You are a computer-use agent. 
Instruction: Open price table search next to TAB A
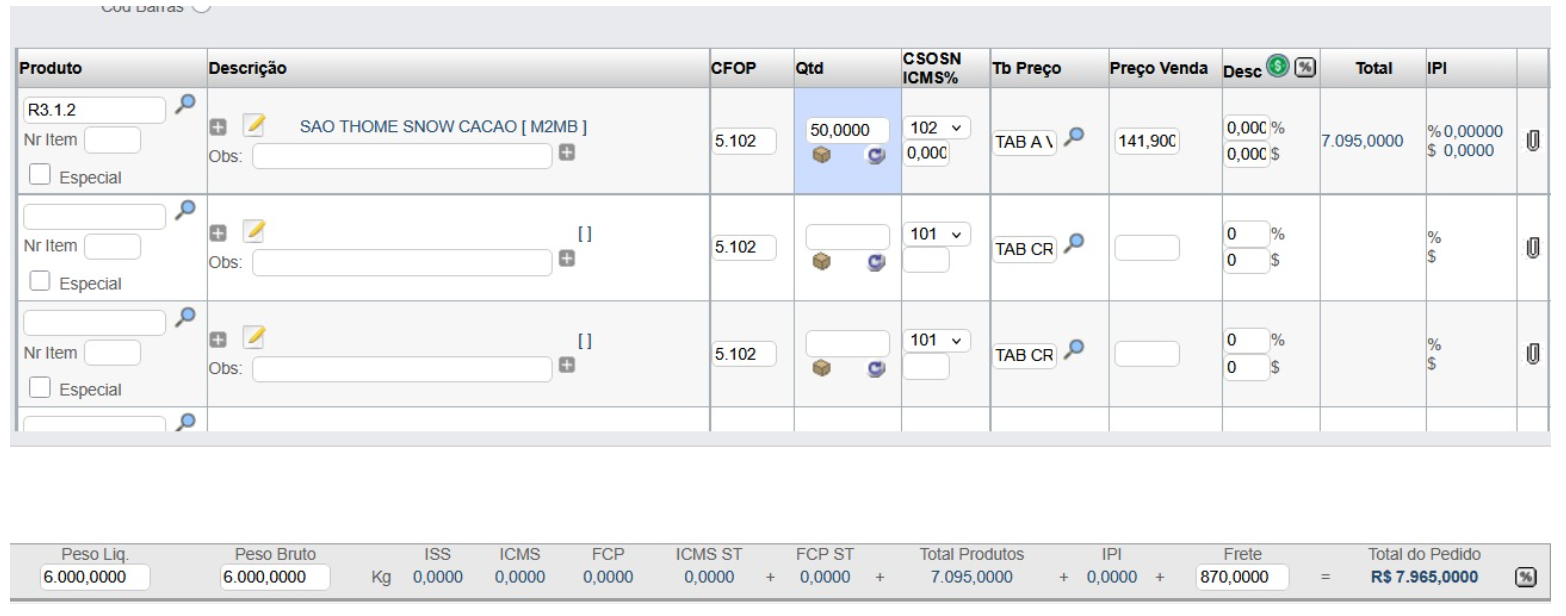pos(1075,136)
